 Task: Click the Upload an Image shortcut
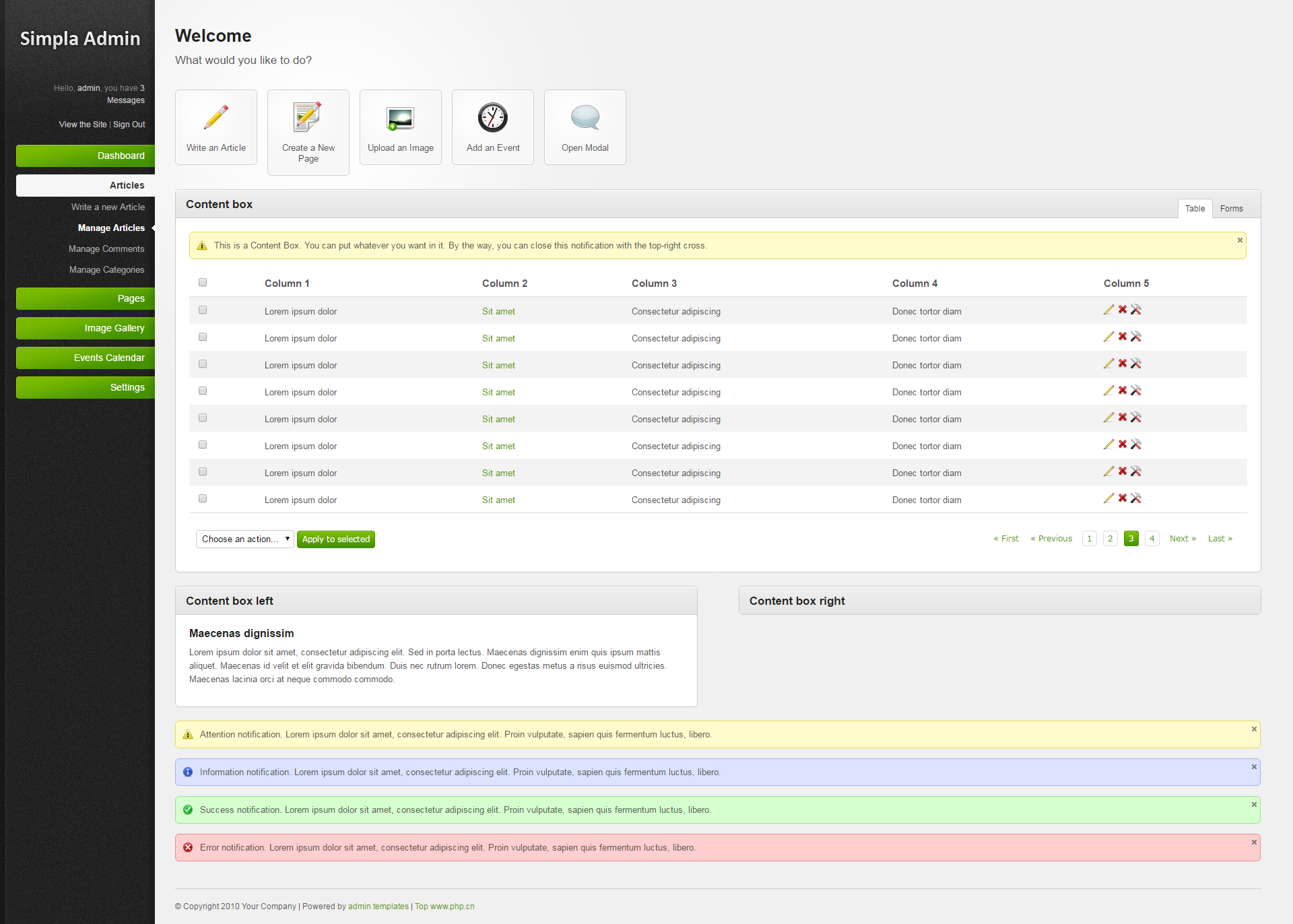pos(401,127)
